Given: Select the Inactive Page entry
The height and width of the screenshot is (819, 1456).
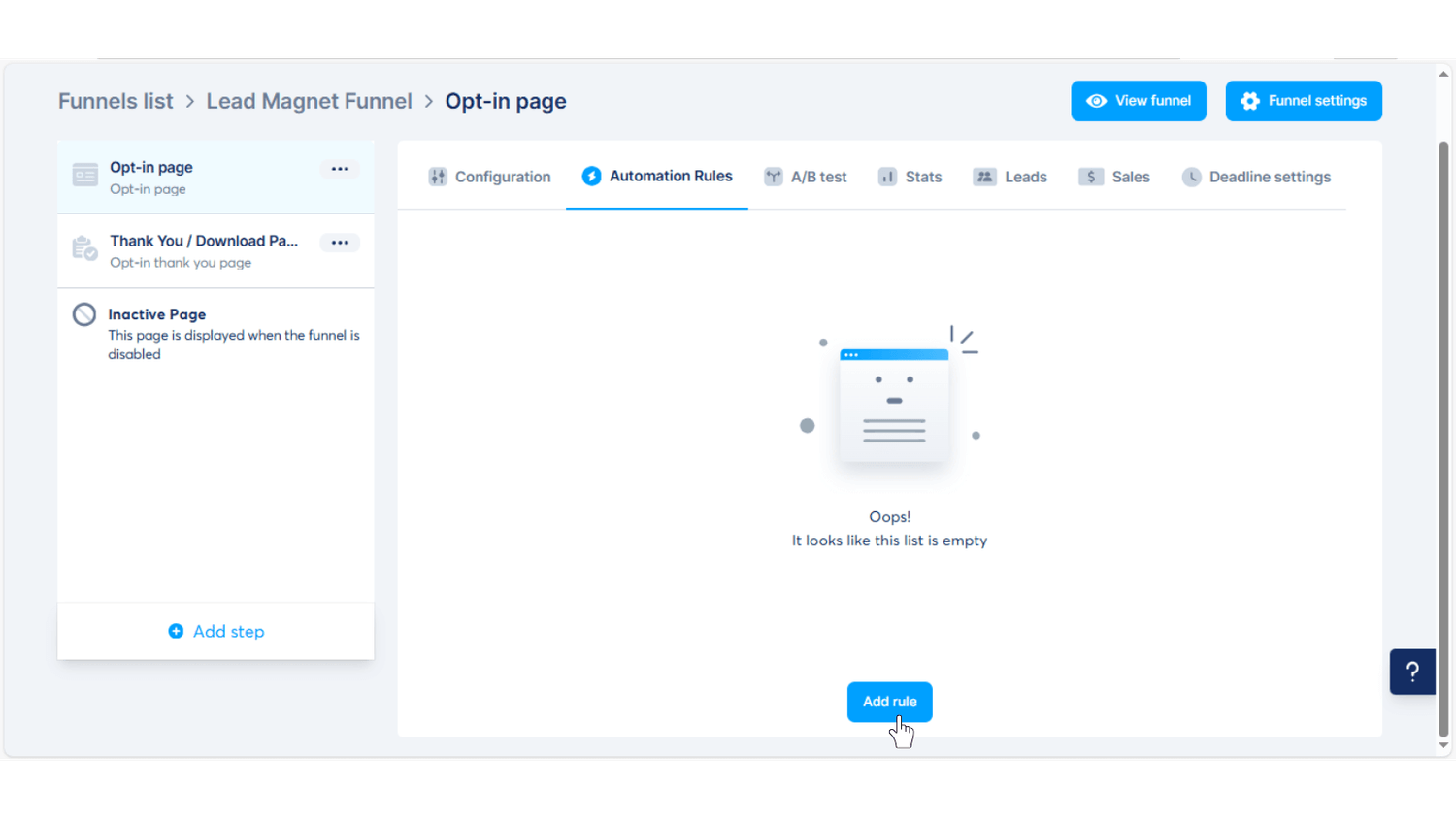Looking at the screenshot, I should pyautogui.click(x=215, y=333).
